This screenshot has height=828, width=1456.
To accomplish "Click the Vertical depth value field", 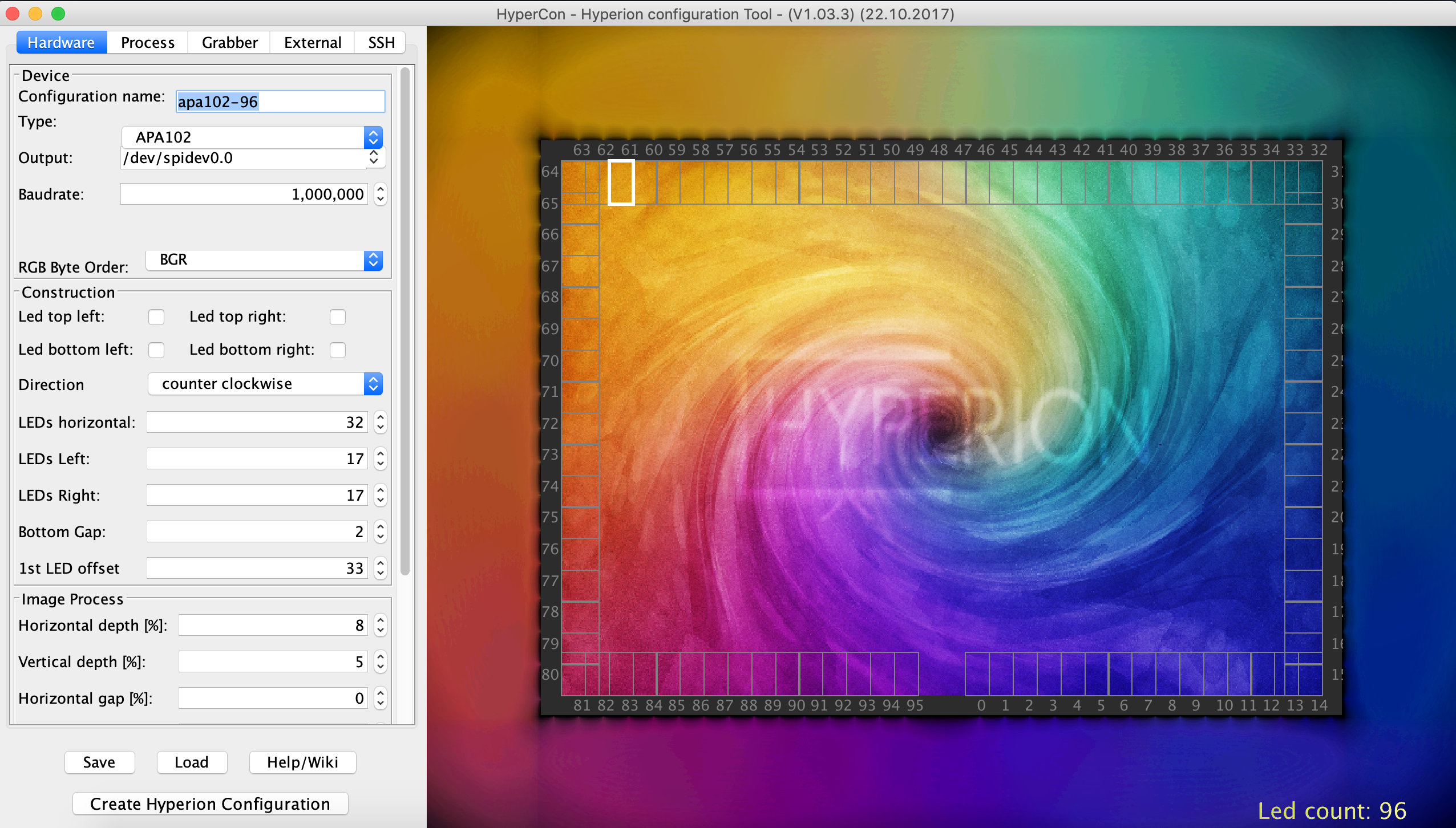I will tap(273, 661).
